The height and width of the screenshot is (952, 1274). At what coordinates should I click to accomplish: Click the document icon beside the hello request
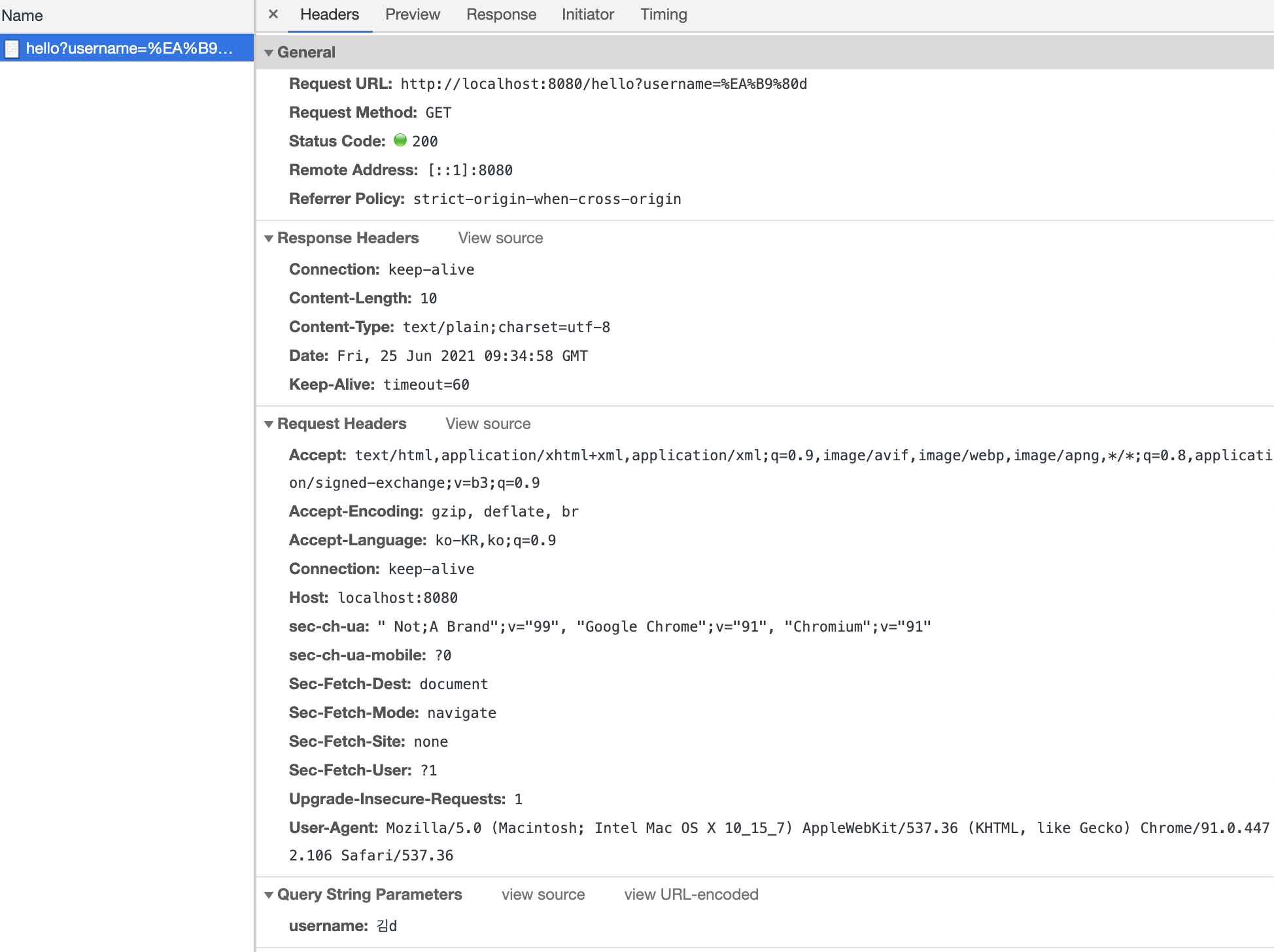12,49
